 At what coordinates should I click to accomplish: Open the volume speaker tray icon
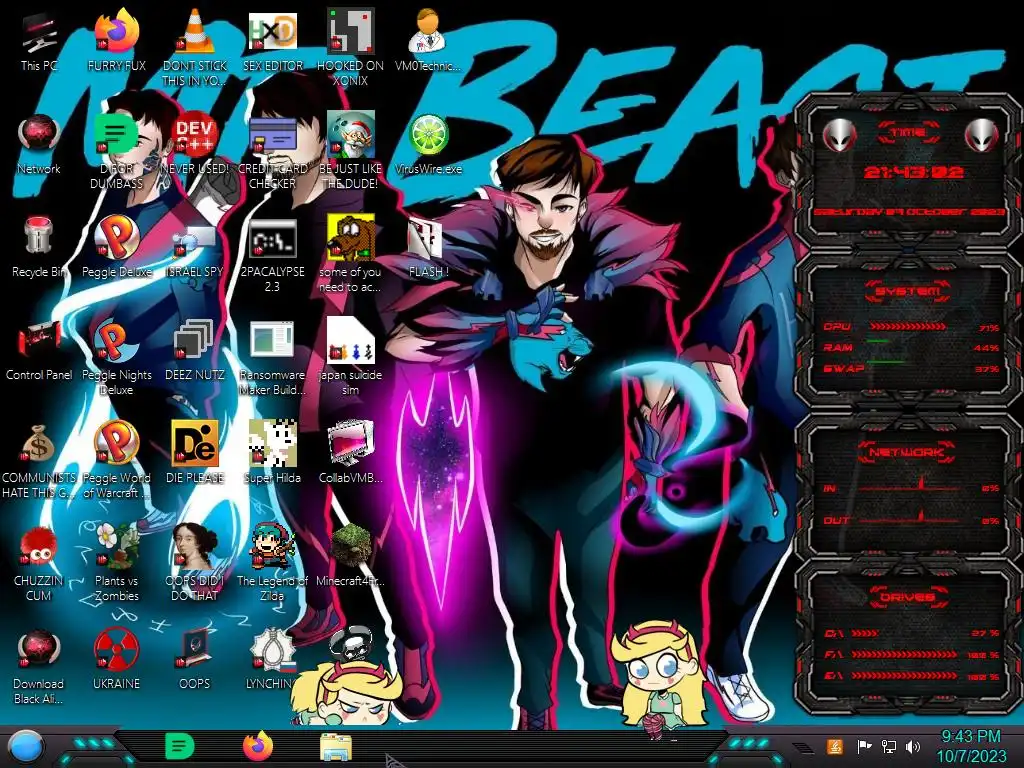point(913,746)
